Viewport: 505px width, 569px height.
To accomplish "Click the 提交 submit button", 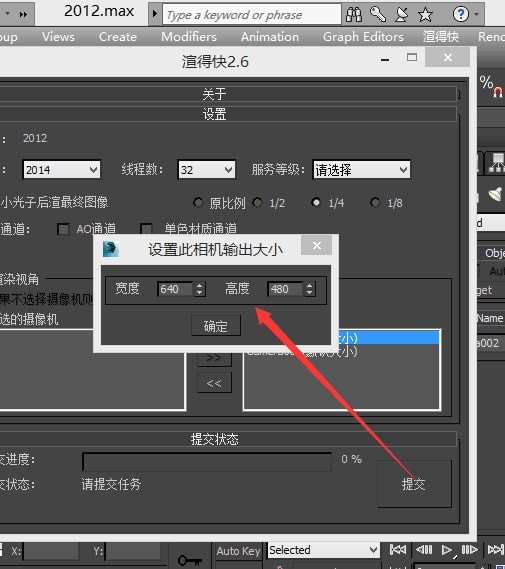I will point(414,484).
